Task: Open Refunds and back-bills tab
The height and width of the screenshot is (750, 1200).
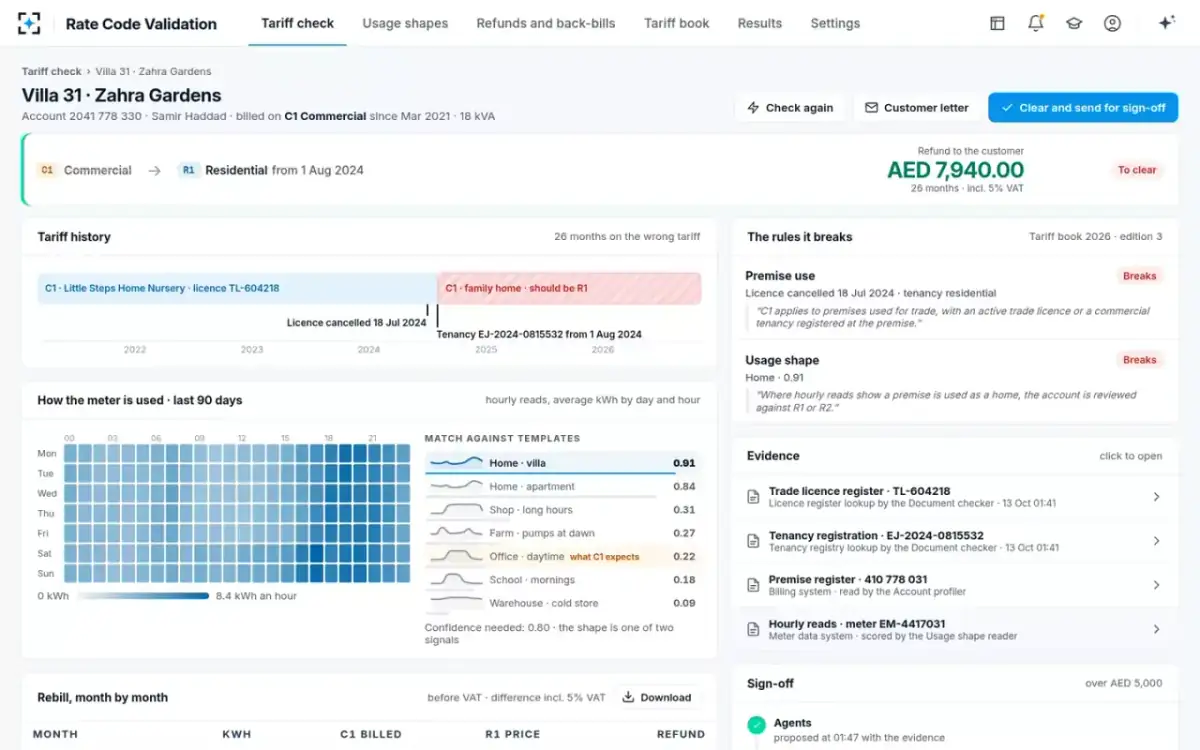Action: (x=546, y=23)
